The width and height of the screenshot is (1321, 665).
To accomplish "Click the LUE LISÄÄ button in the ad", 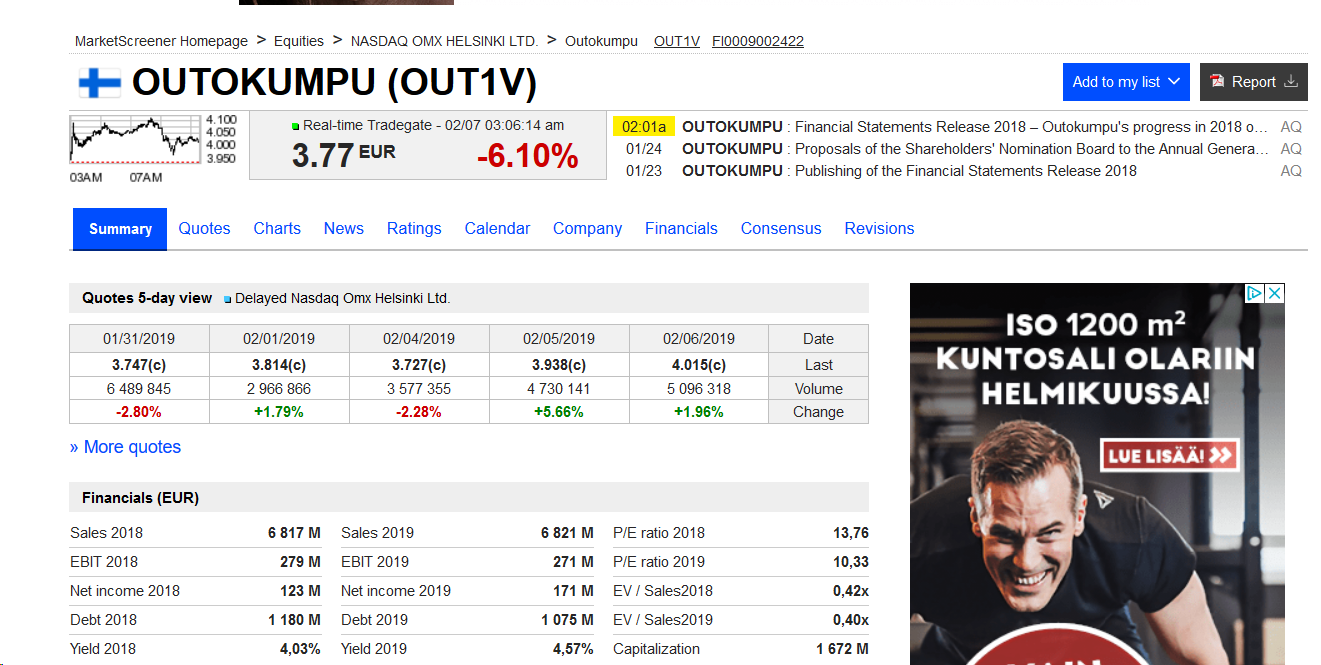I will (x=1170, y=455).
